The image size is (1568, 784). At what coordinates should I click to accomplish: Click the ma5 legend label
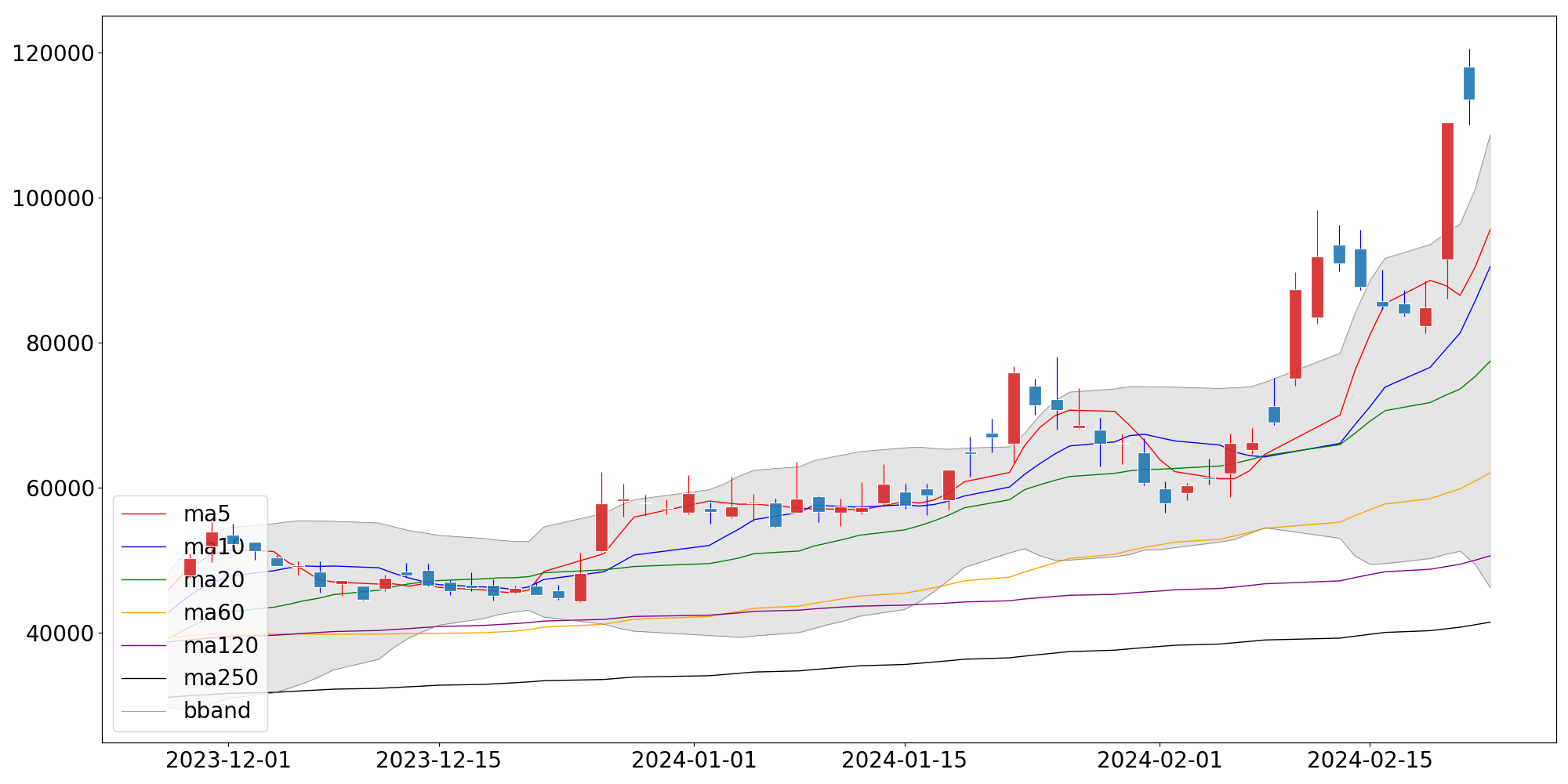pyautogui.click(x=207, y=514)
